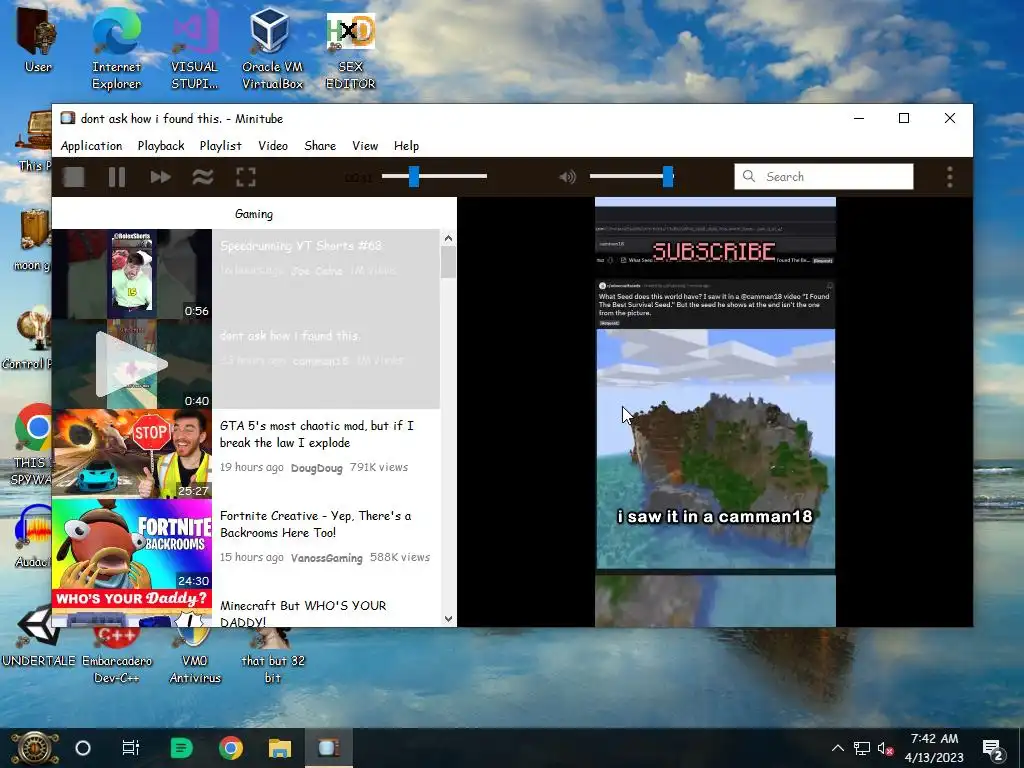Click '791K views' text
The image size is (1024, 768).
tap(379, 467)
